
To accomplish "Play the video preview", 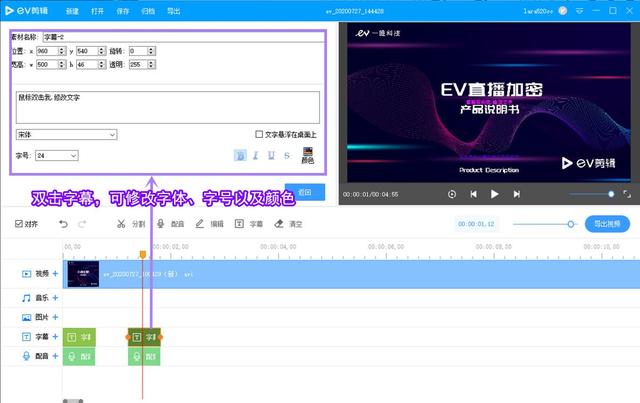I will click(494, 194).
